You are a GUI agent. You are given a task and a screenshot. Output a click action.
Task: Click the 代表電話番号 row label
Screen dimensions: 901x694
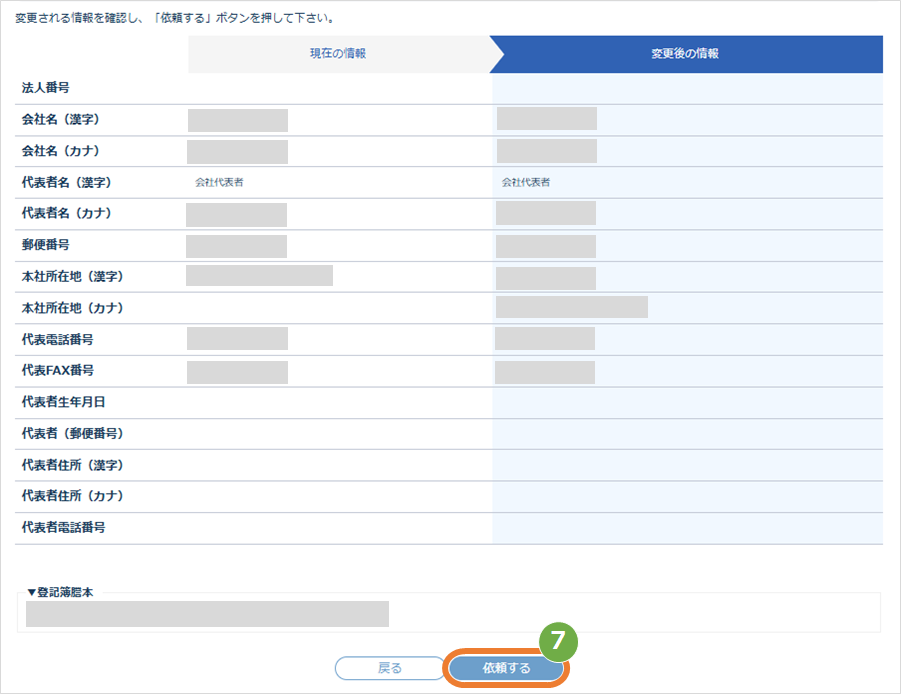coord(57,340)
